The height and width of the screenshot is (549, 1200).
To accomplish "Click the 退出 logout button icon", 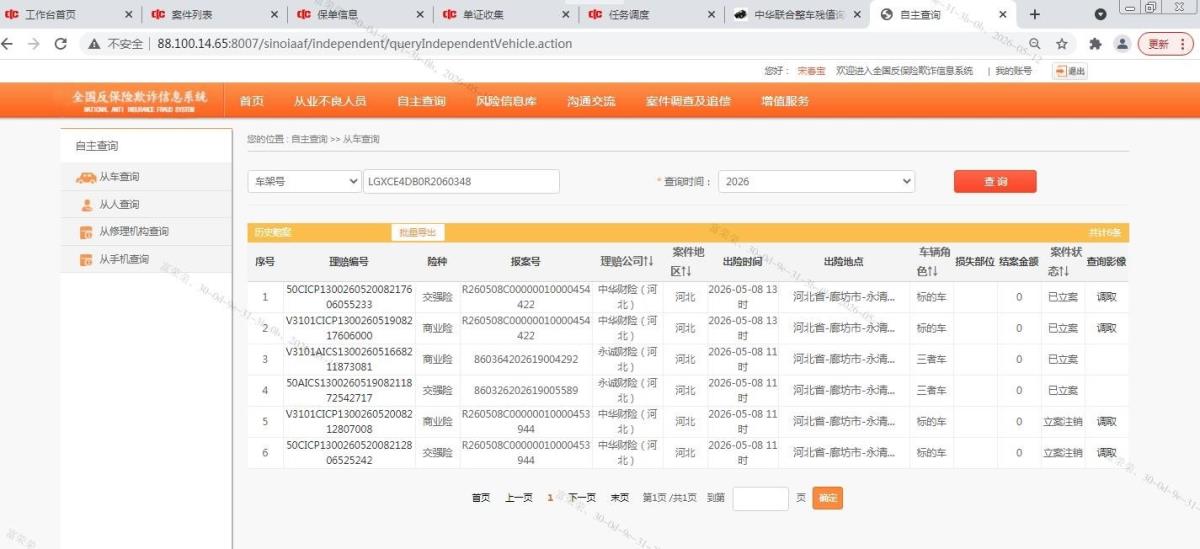I will [x=1070, y=71].
